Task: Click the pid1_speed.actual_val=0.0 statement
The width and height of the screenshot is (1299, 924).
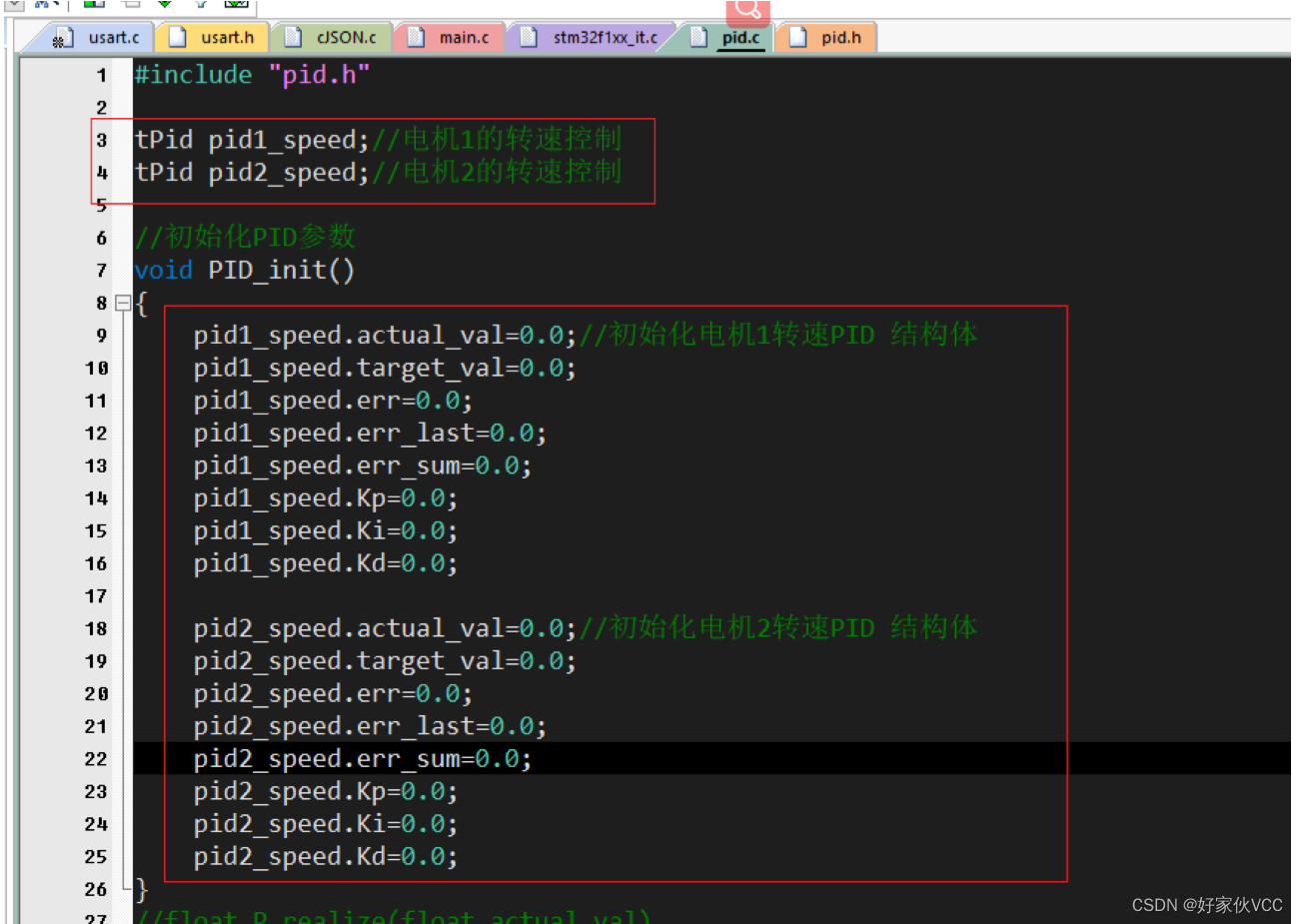Action: [385, 336]
